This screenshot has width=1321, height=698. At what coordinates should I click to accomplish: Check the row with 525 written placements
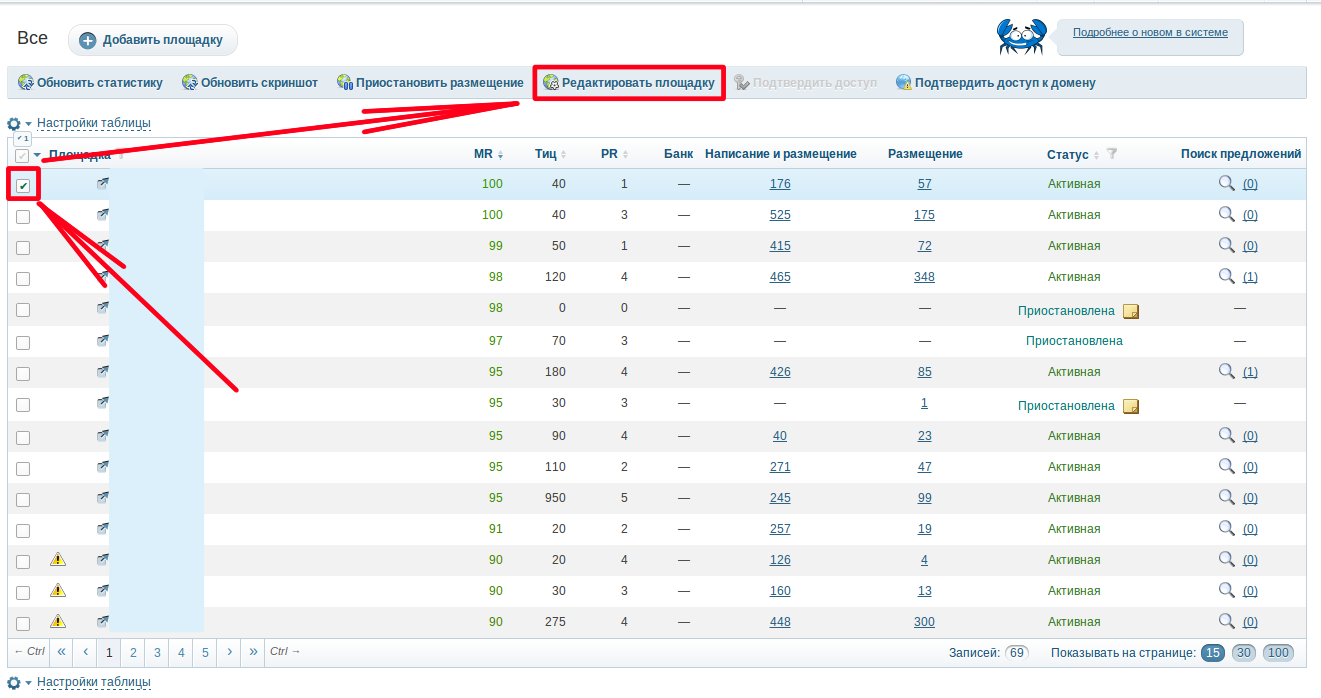23,217
